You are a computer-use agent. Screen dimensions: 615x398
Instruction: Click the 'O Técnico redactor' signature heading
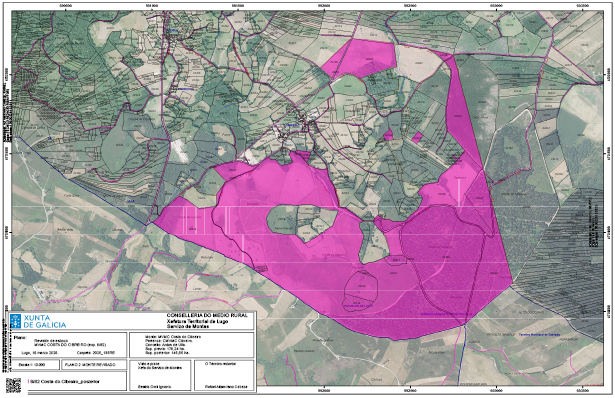pyautogui.click(x=220, y=363)
